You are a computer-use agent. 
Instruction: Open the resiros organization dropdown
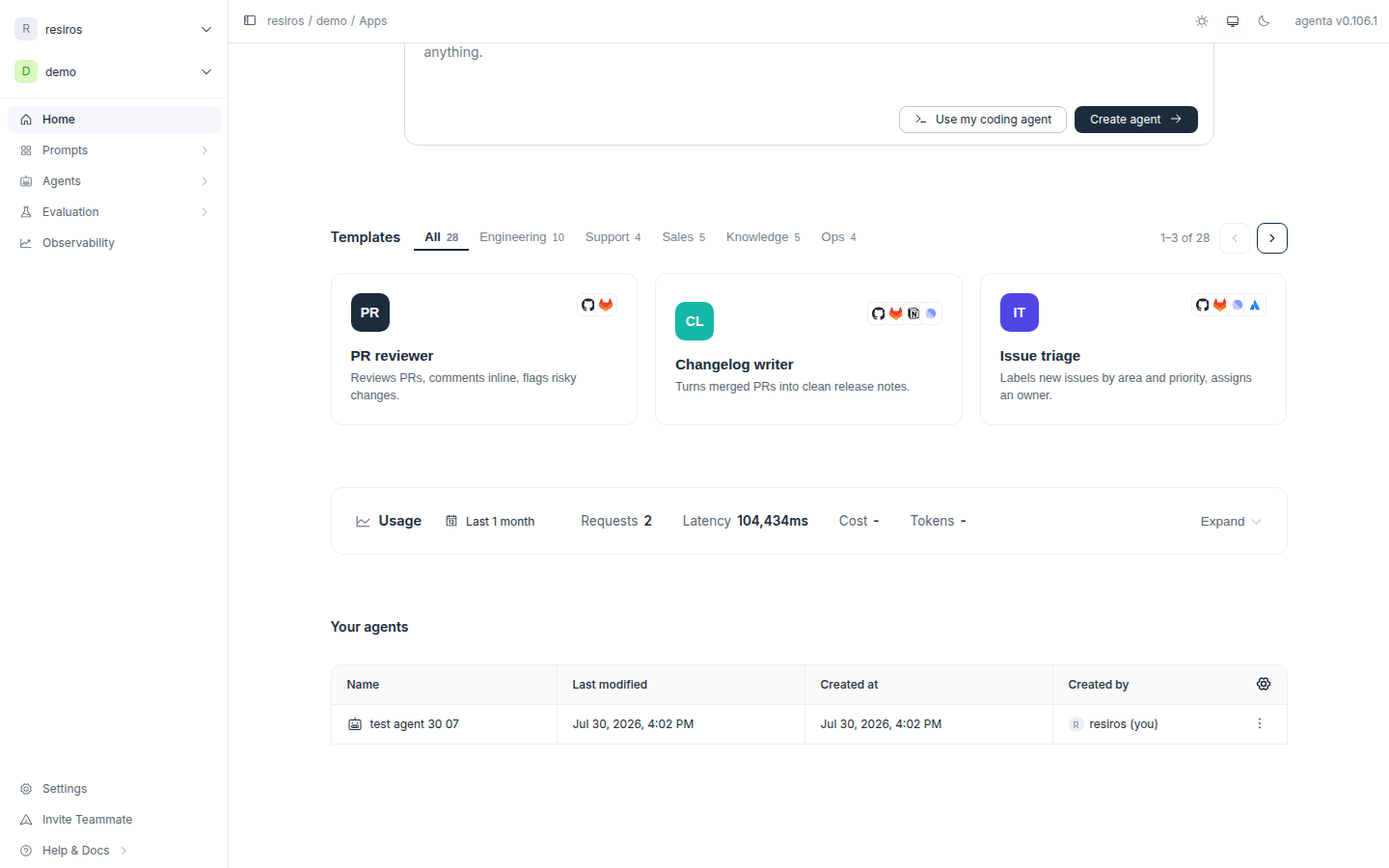click(114, 29)
